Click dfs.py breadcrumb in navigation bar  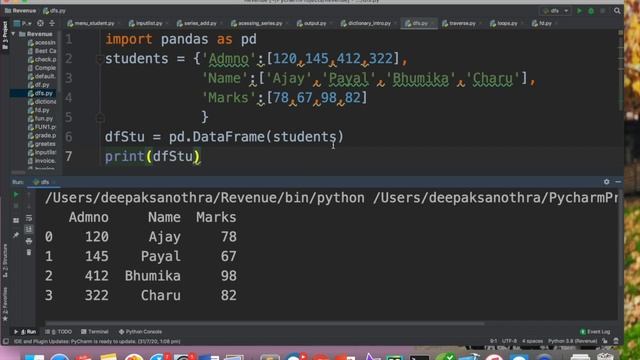tap(55, 11)
